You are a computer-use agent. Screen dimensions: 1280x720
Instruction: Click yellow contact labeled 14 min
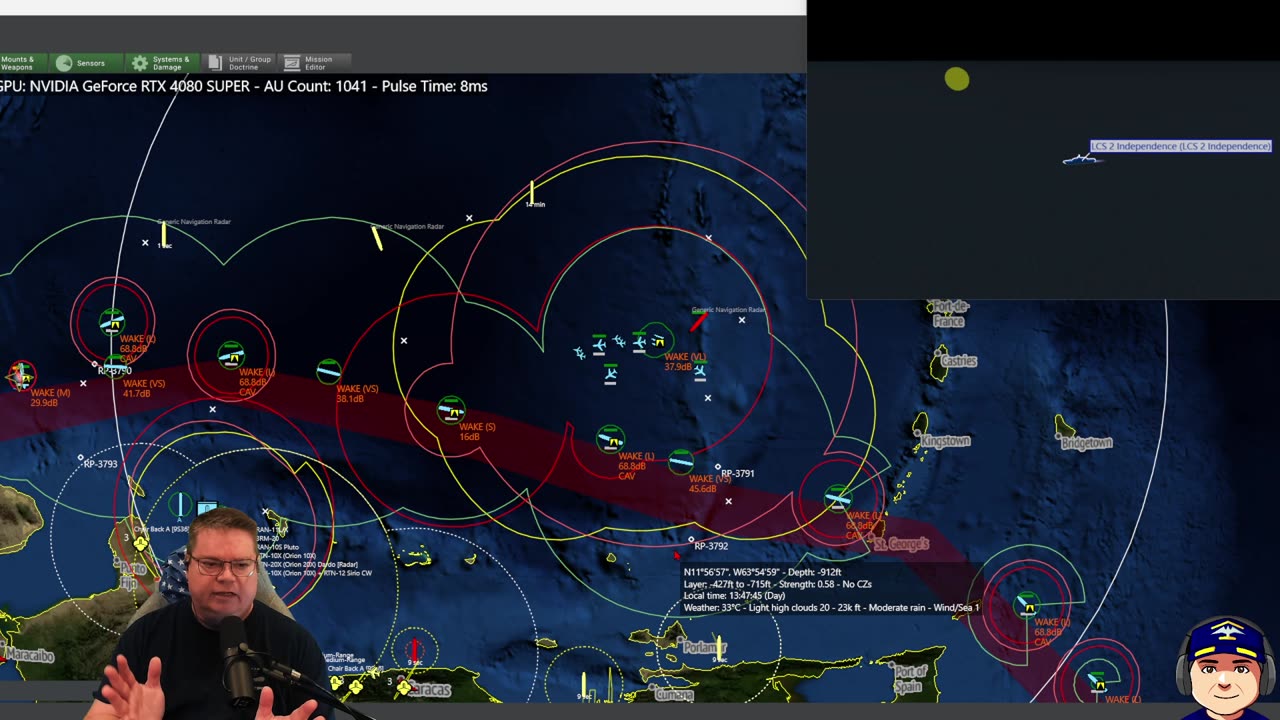532,192
